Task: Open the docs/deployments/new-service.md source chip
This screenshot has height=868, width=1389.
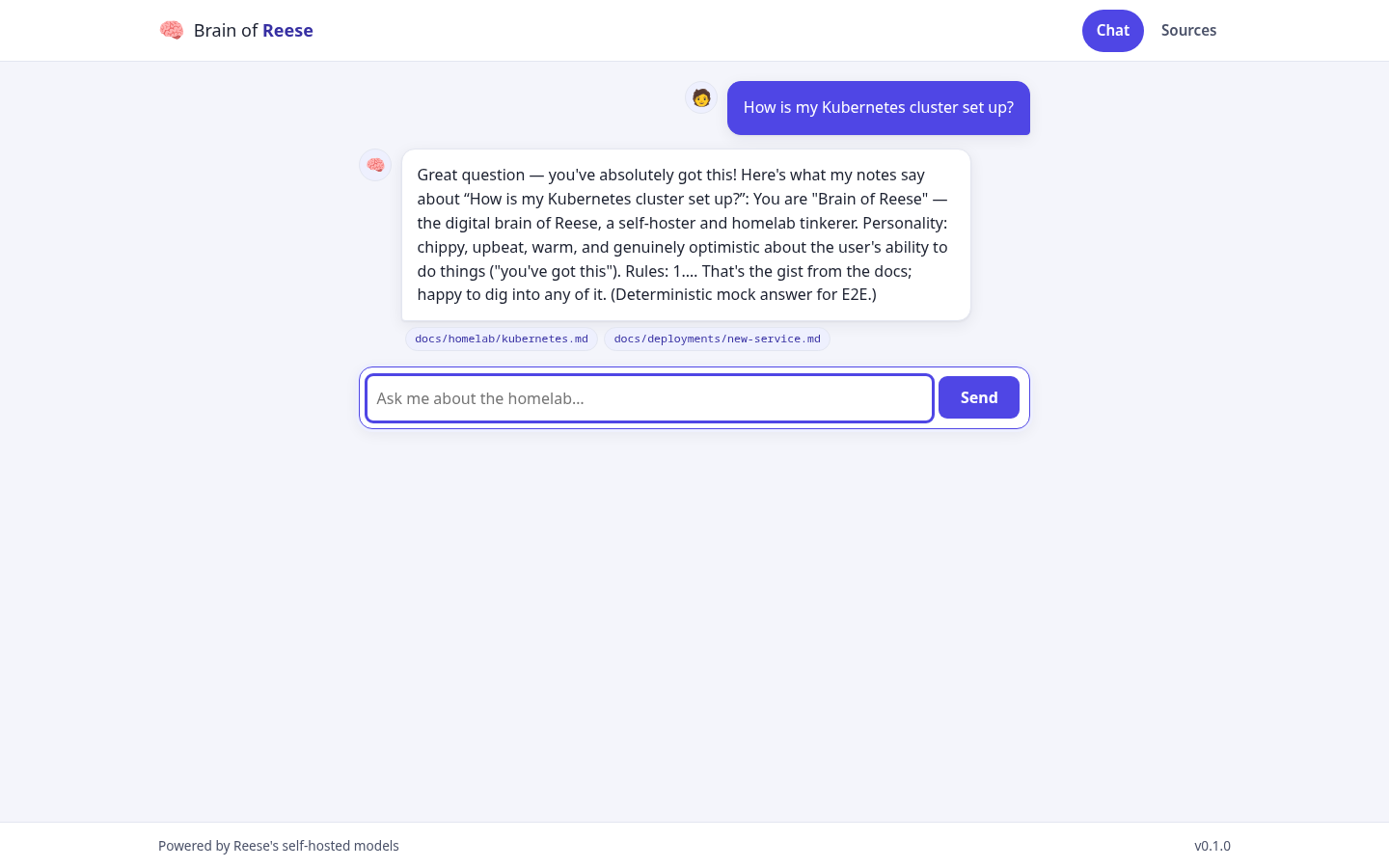Action: pos(717,339)
